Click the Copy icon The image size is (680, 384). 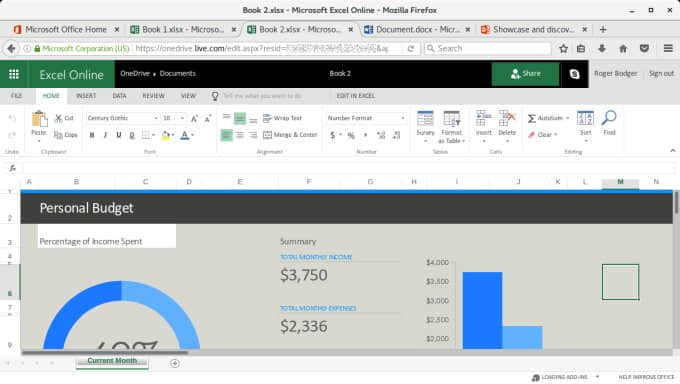(58, 135)
